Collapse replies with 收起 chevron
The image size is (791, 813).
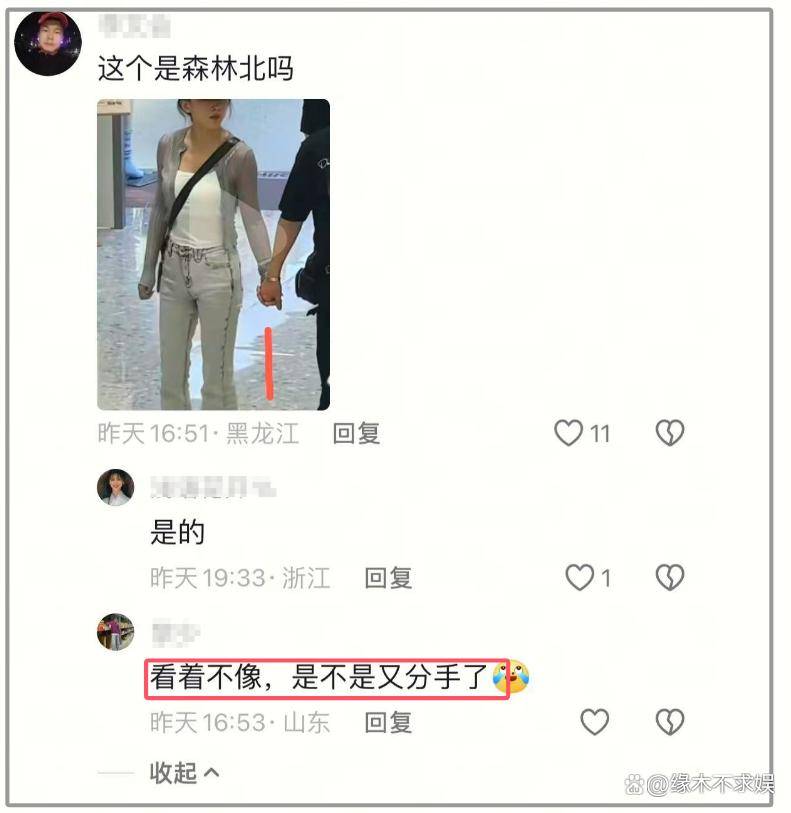point(184,773)
